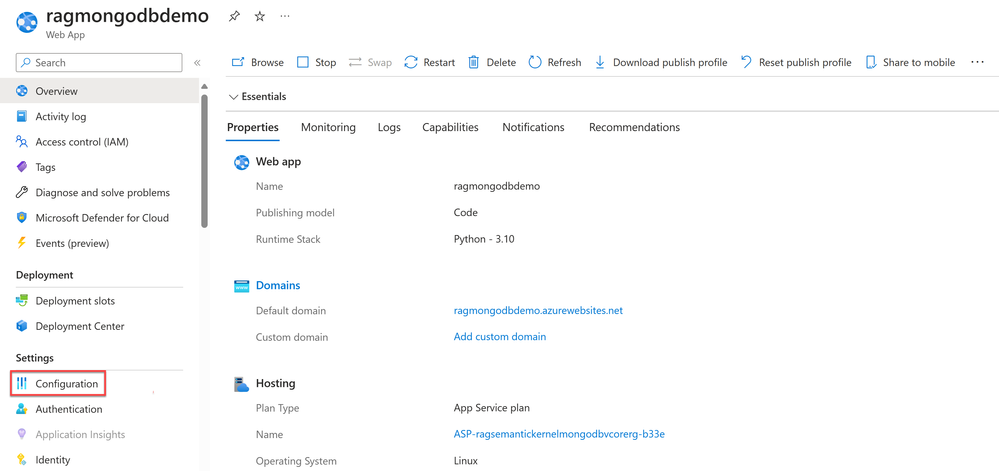Click the Domains www icon

241,286
